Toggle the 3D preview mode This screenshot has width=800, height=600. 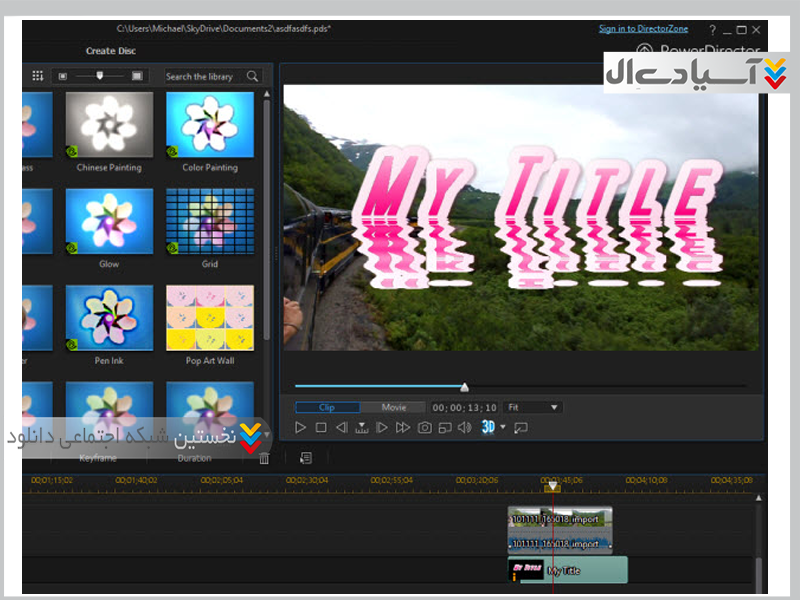coord(488,427)
